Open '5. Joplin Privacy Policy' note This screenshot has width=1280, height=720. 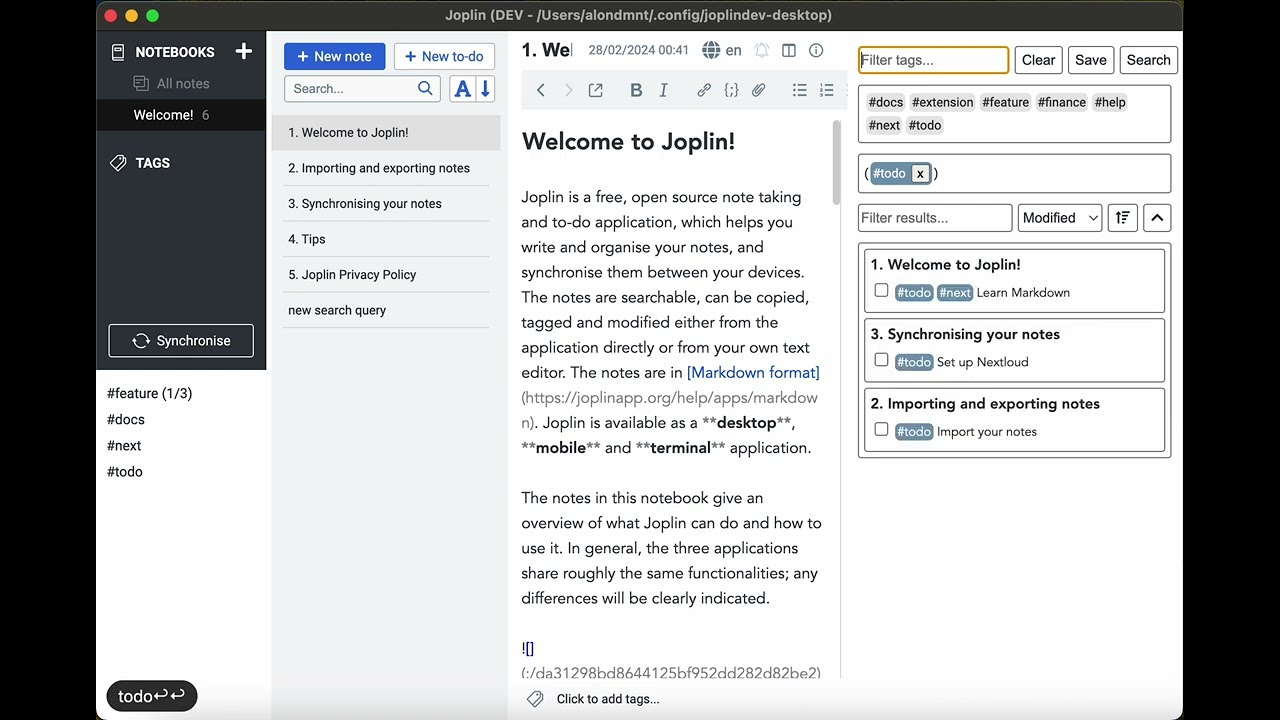[x=386, y=275]
